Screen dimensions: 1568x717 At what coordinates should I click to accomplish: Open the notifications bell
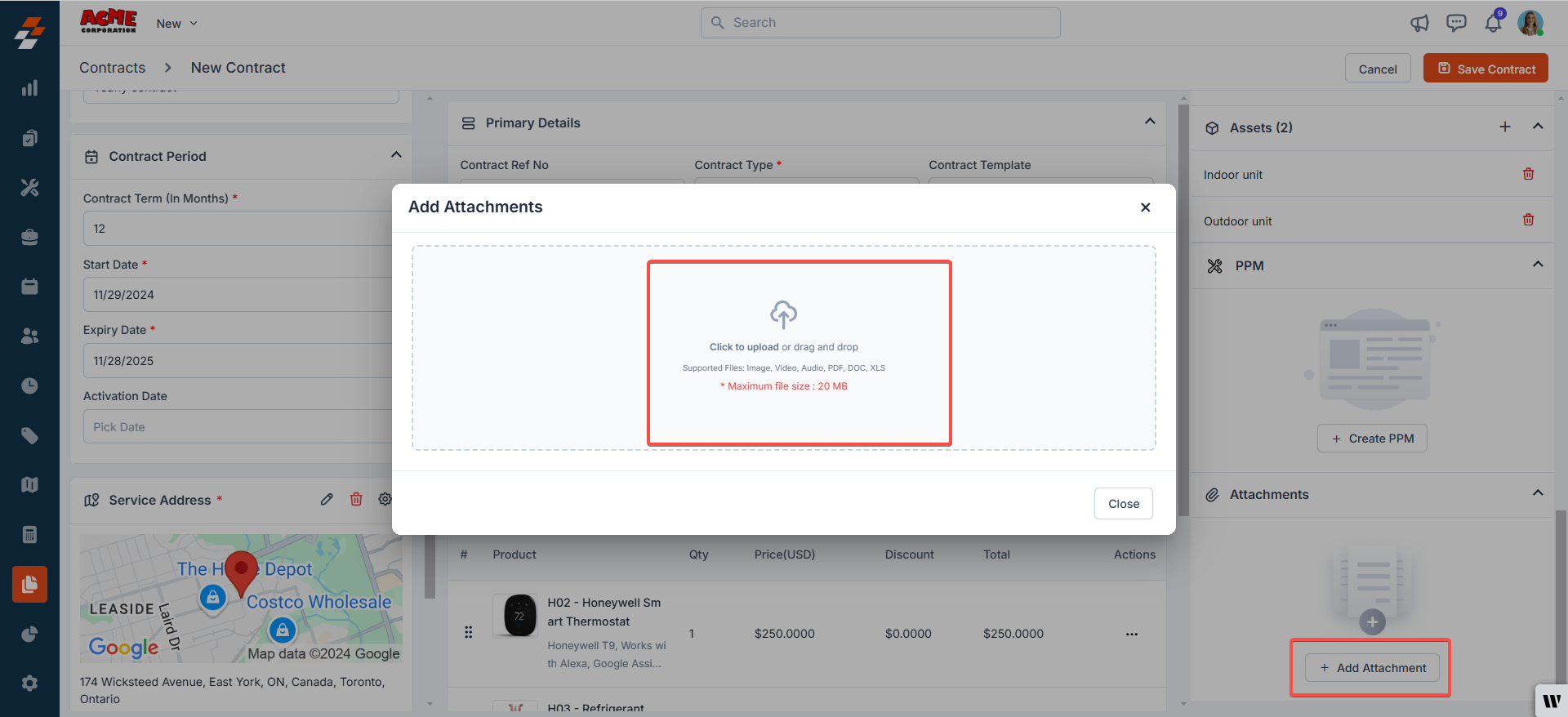tap(1493, 23)
